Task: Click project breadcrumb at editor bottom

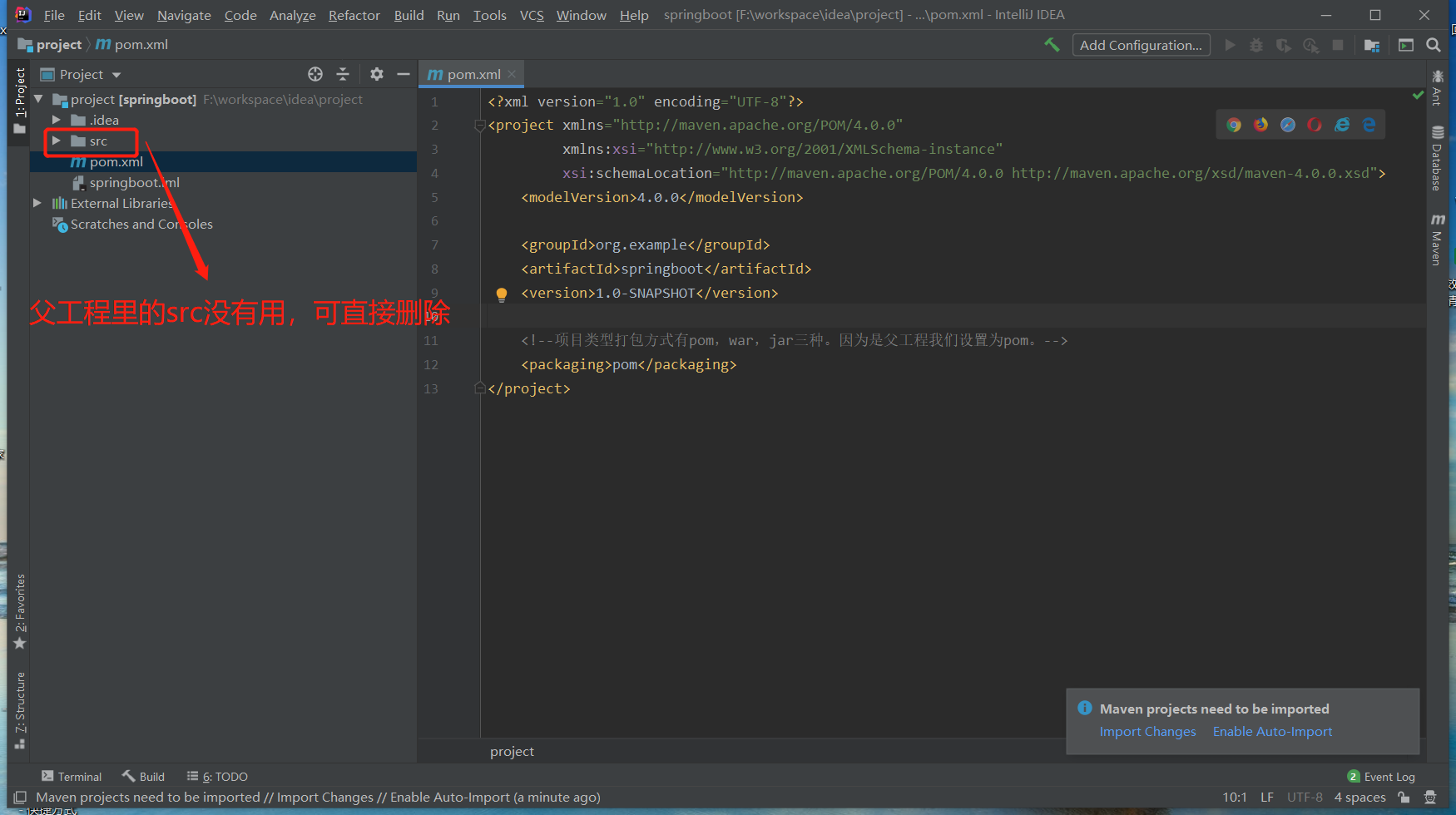Action: (512, 752)
